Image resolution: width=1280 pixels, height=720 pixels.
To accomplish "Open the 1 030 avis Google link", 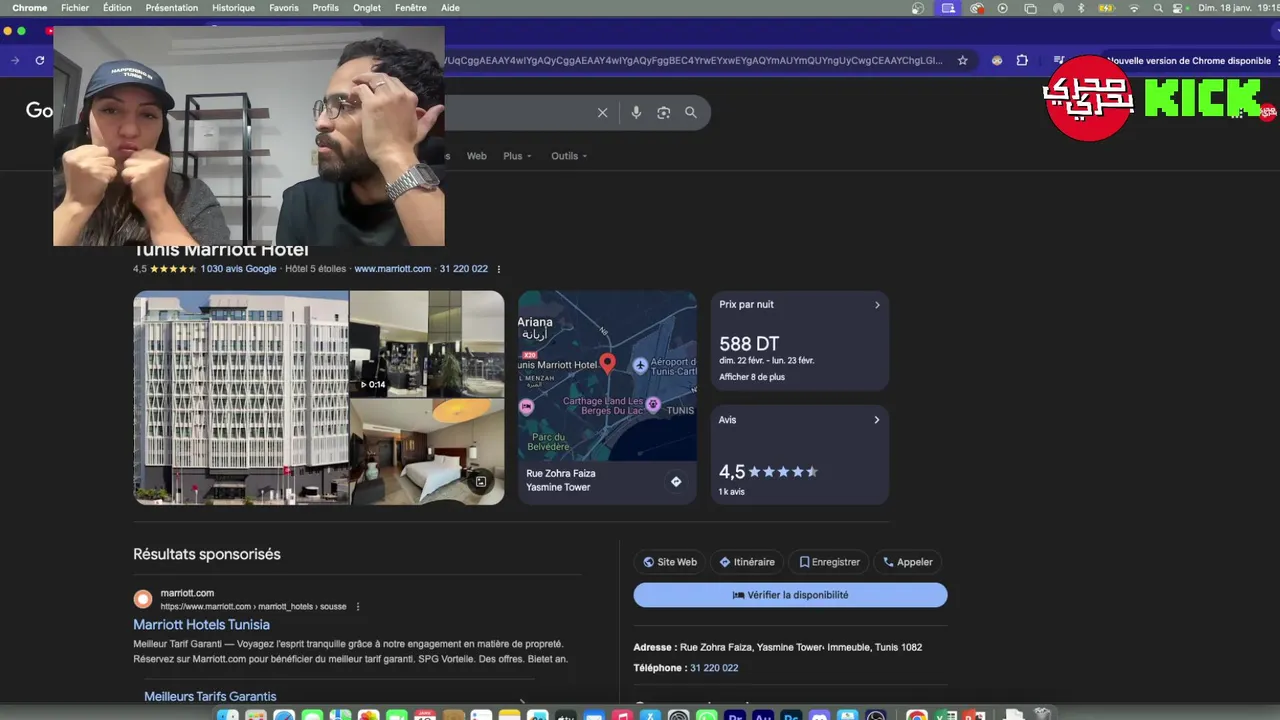I will click(238, 269).
